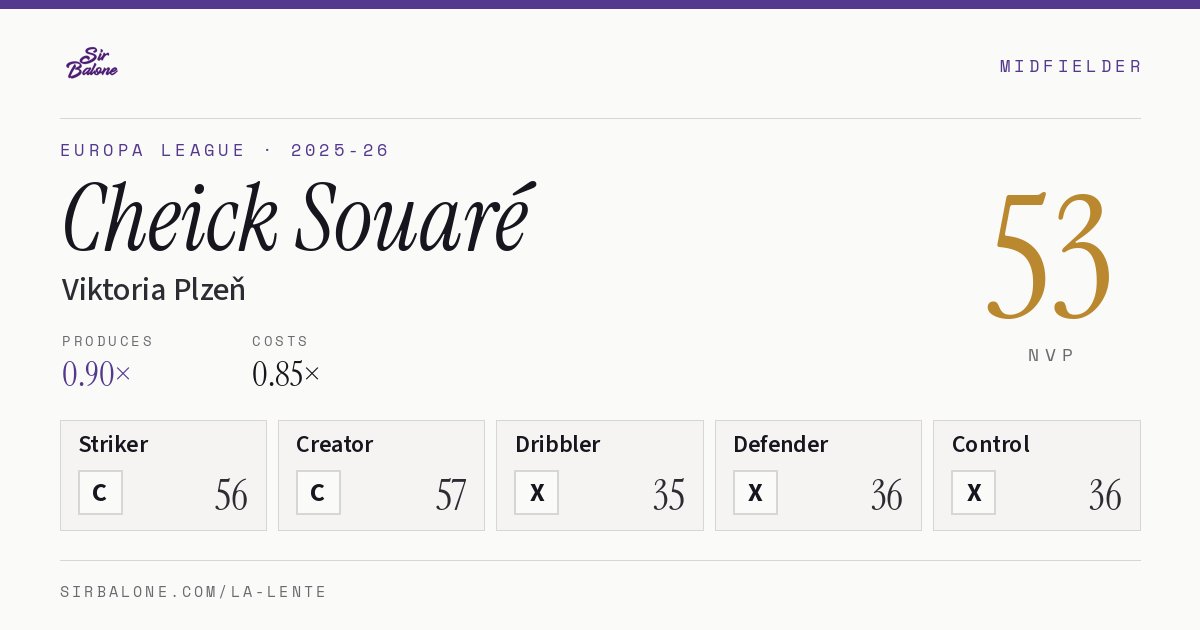Click the C grade badge under Creator
The width and height of the screenshot is (1200, 630).
pyautogui.click(x=318, y=493)
